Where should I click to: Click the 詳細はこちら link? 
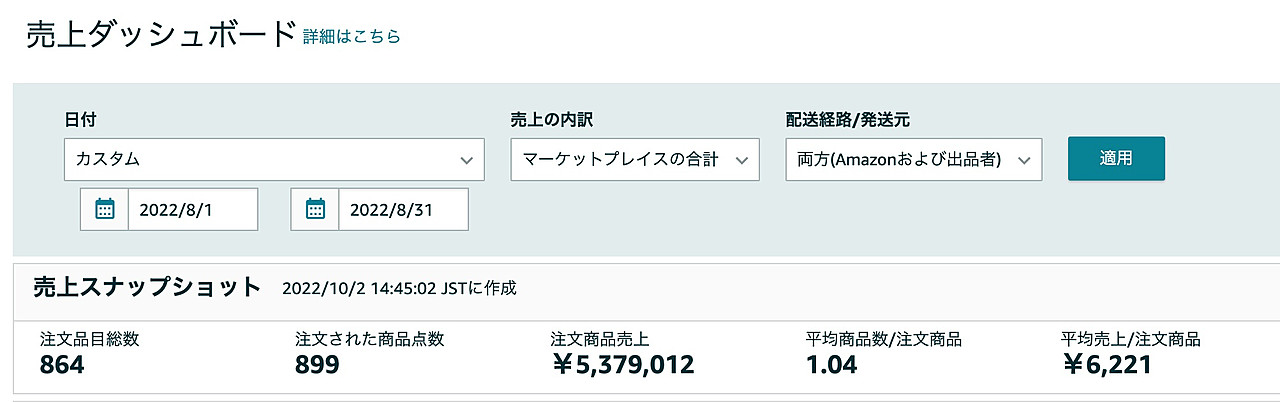point(351,37)
